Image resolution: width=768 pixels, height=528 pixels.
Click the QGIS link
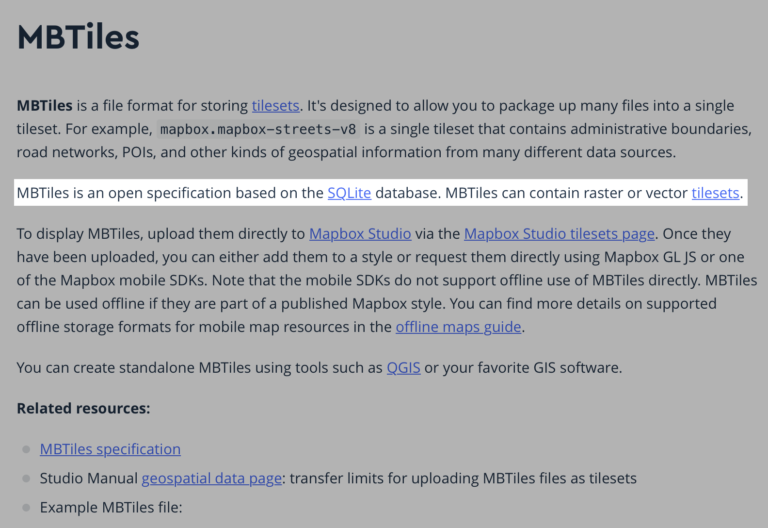(x=403, y=368)
